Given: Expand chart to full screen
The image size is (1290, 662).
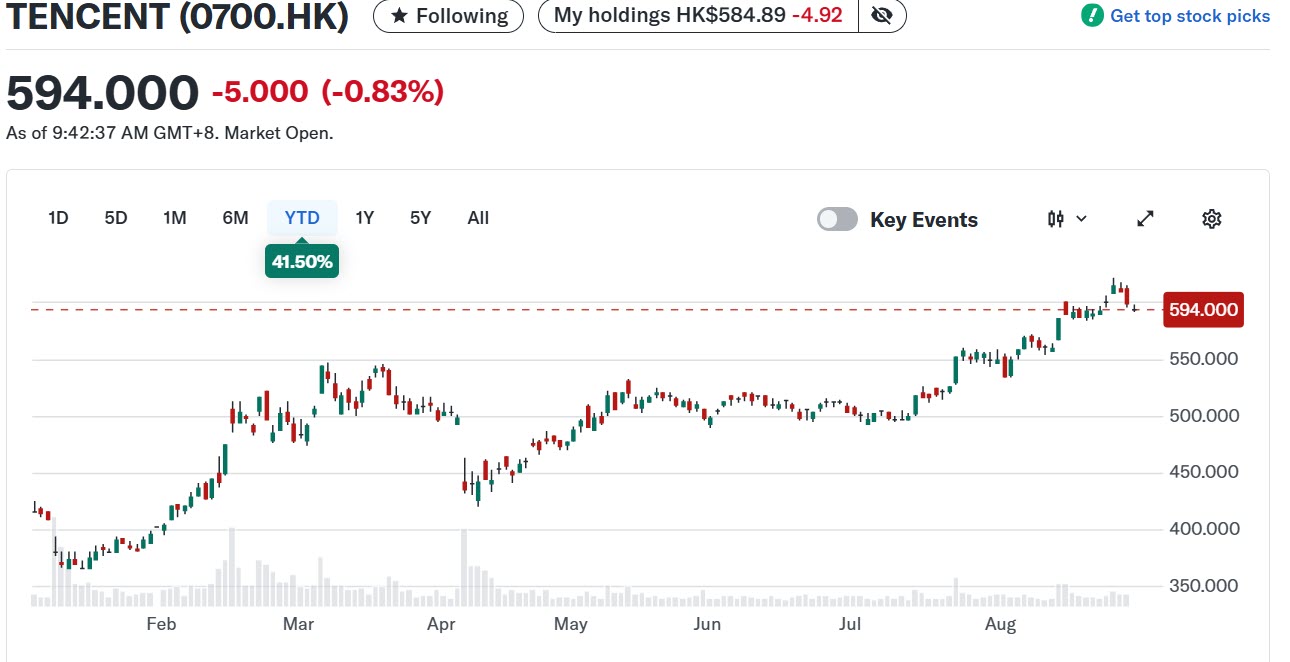Looking at the screenshot, I should coord(1146,219).
